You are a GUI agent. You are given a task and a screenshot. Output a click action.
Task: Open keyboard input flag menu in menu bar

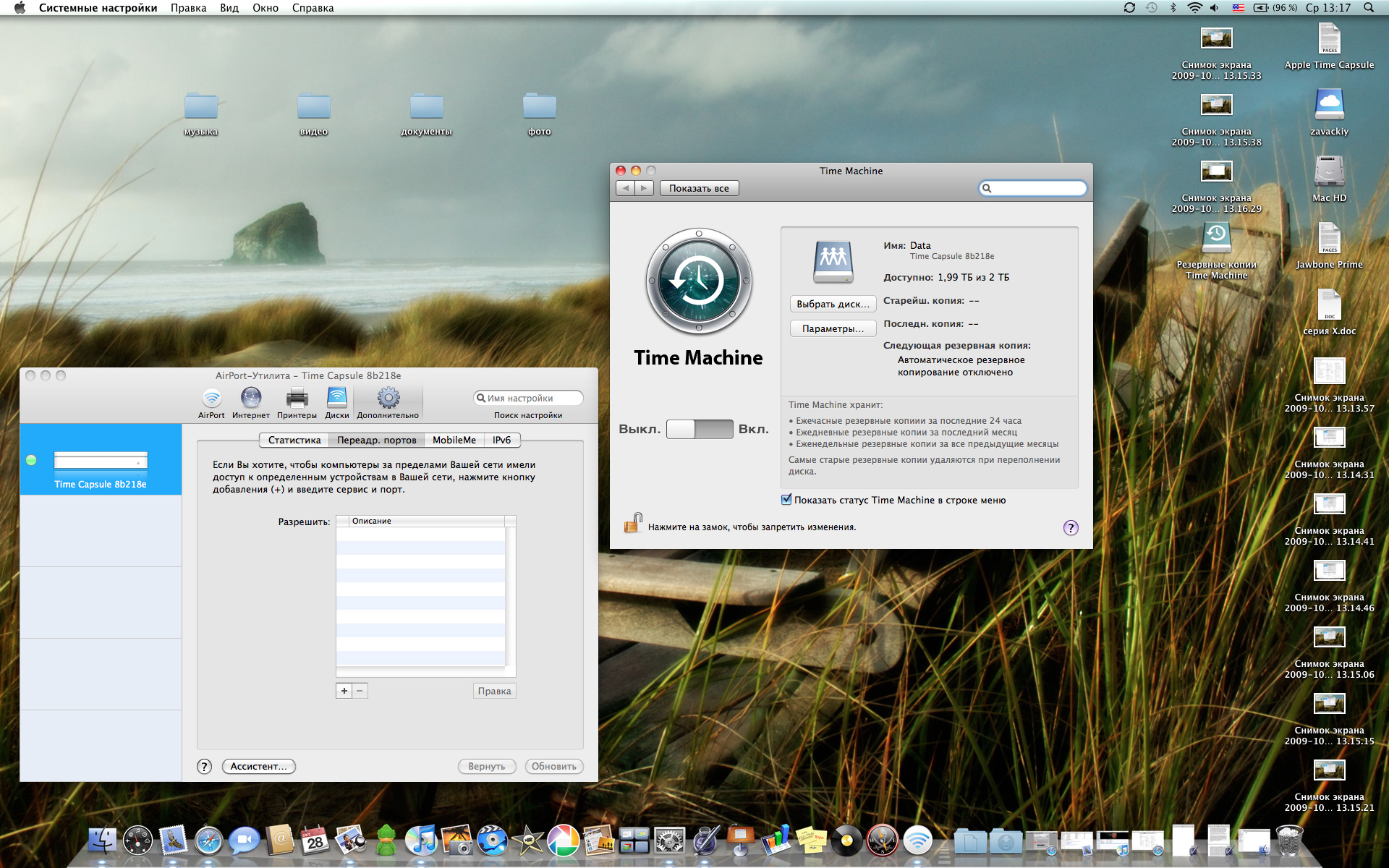coord(1238,8)
